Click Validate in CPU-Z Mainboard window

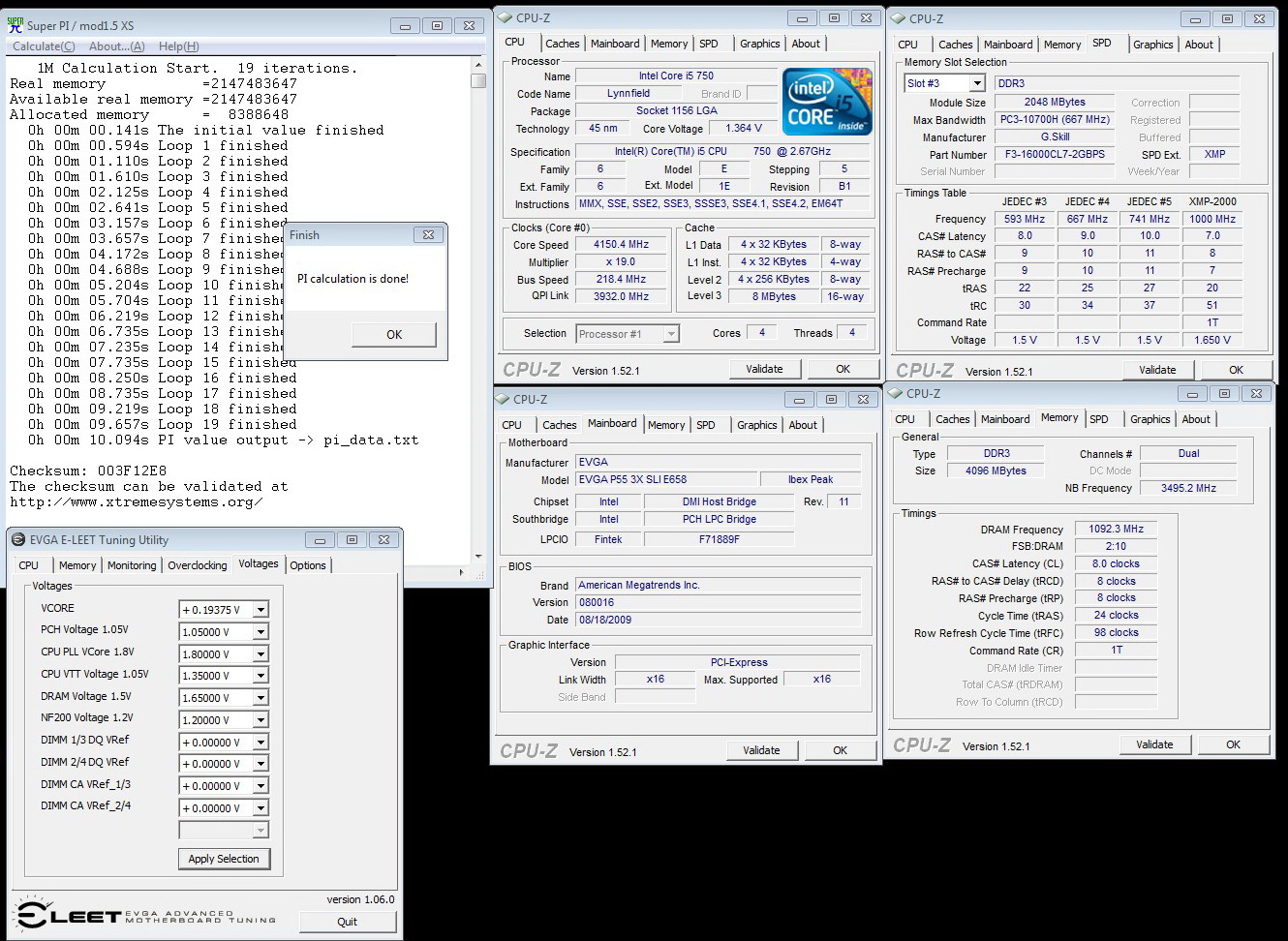pos(761,750)
